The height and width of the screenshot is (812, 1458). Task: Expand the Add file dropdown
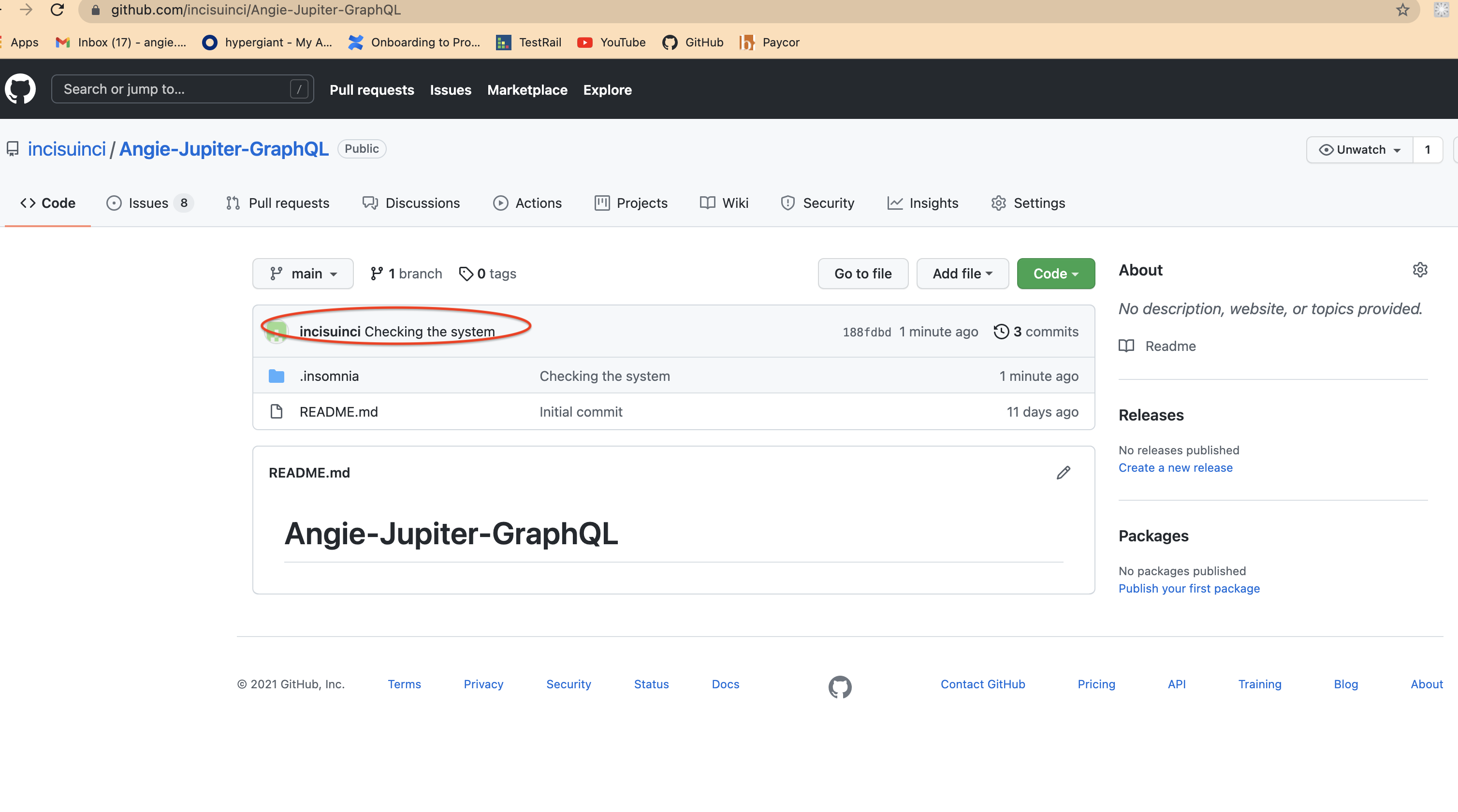tap(962, 273)
